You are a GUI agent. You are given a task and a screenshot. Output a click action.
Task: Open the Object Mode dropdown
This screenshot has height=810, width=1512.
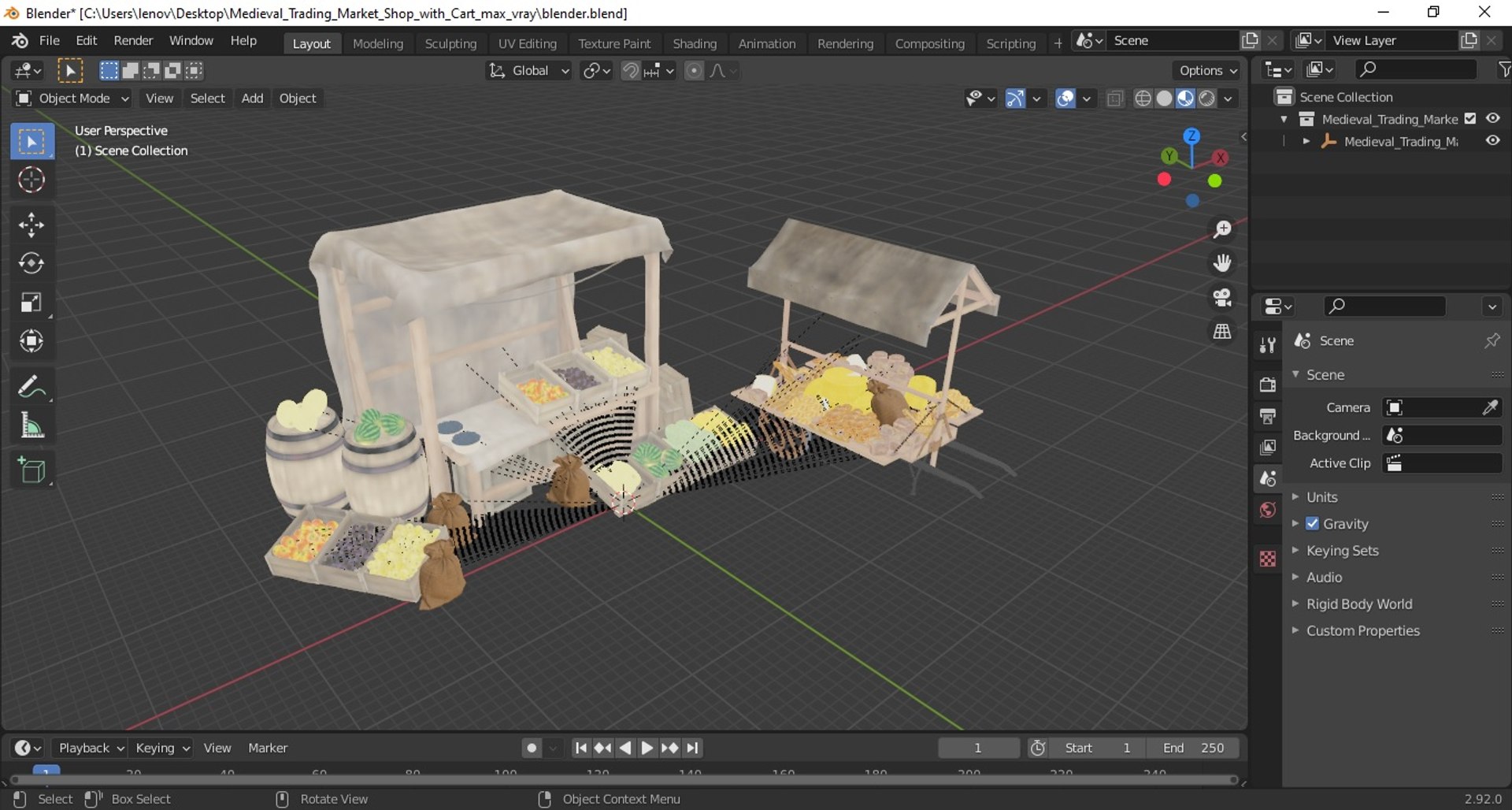pos(72,98)
